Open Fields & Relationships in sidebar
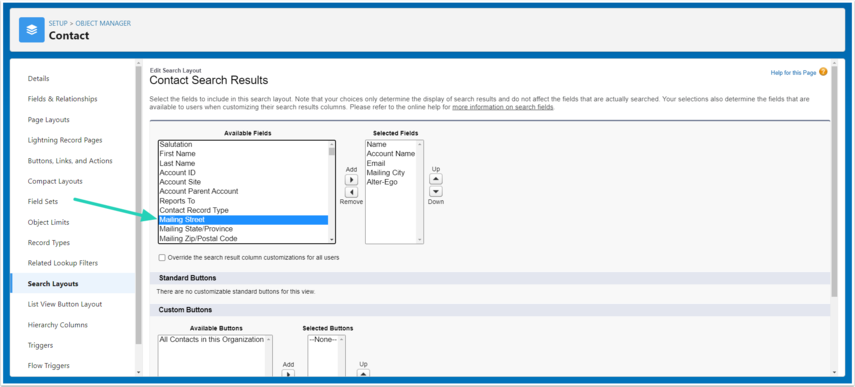 coord(62,99)
